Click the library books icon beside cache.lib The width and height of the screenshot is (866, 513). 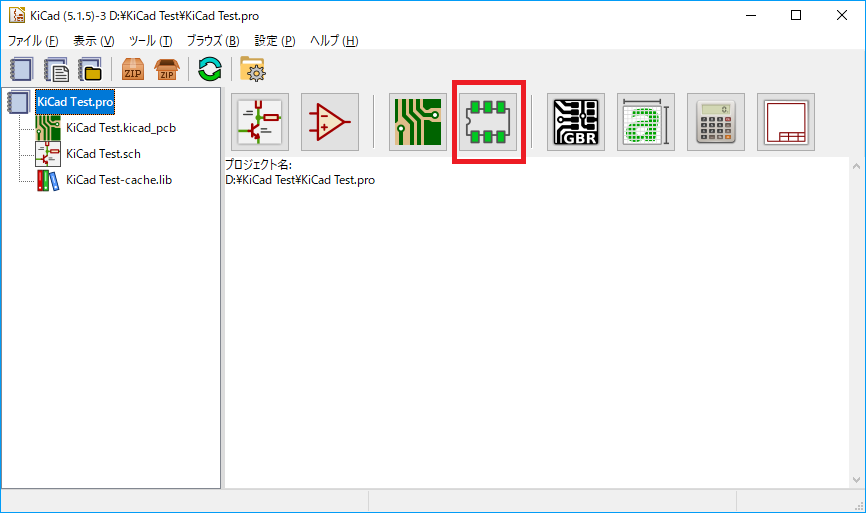[x=48, y=180]
